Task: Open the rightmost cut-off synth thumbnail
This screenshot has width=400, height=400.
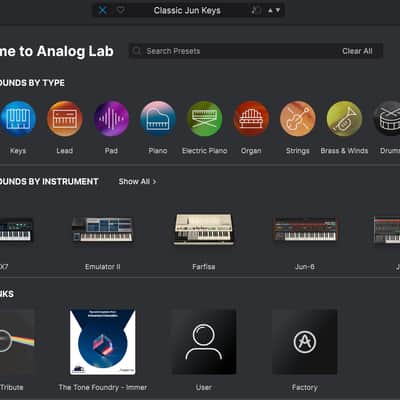Action: [x=387, y=231]
